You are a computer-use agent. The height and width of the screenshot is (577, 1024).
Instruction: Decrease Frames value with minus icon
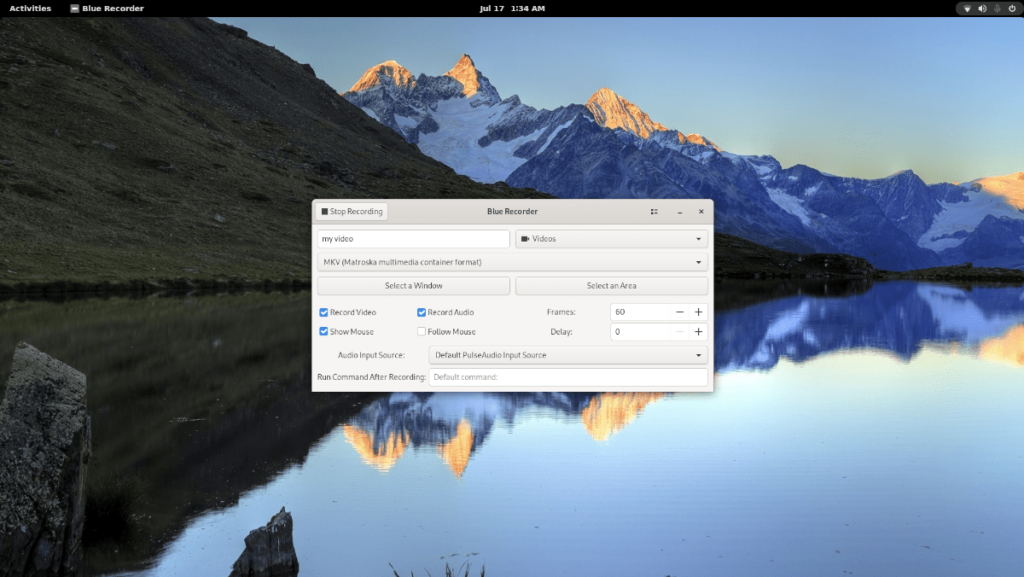[x=679, y=312]
